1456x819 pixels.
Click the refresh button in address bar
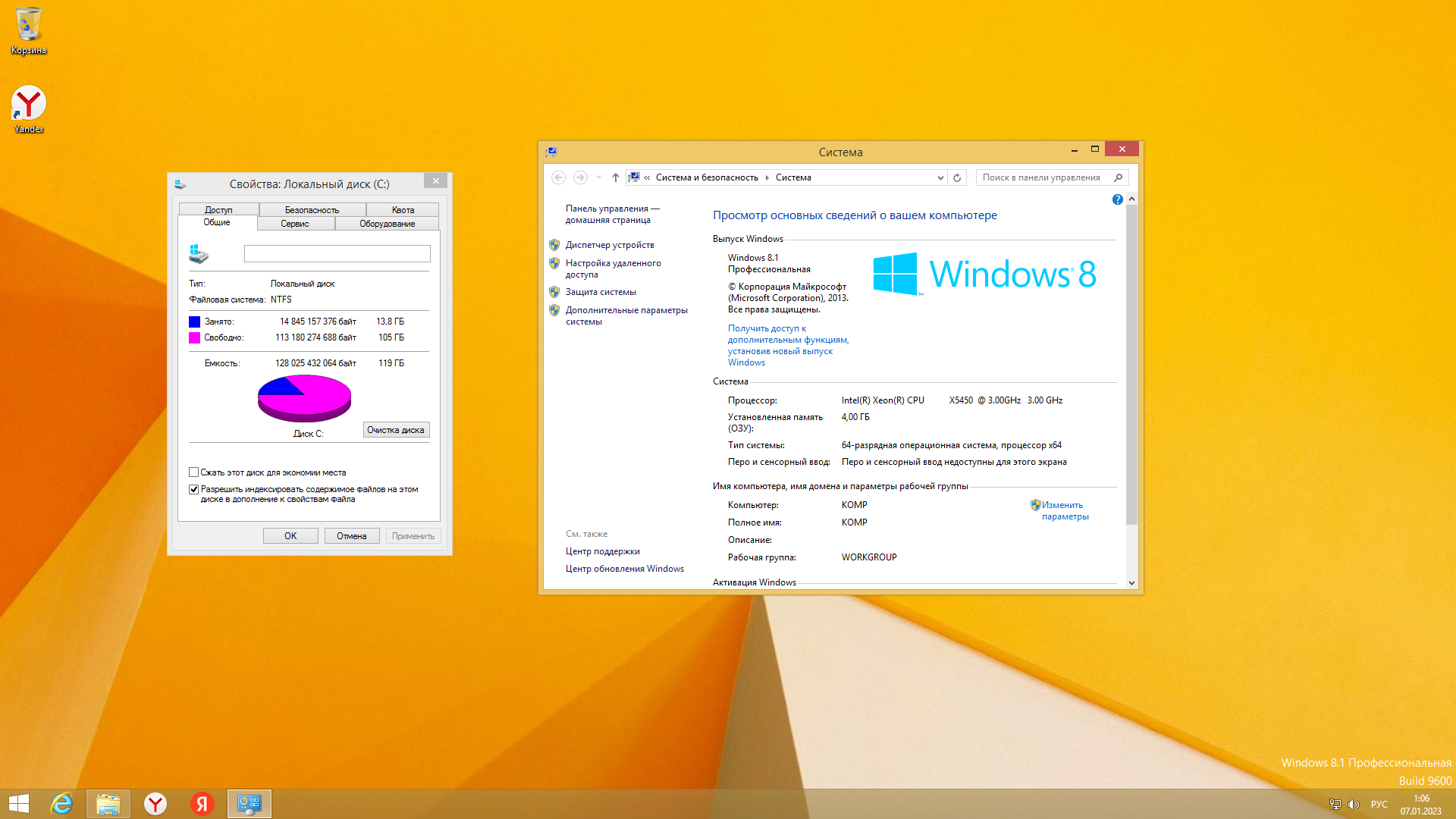[957, 177]
